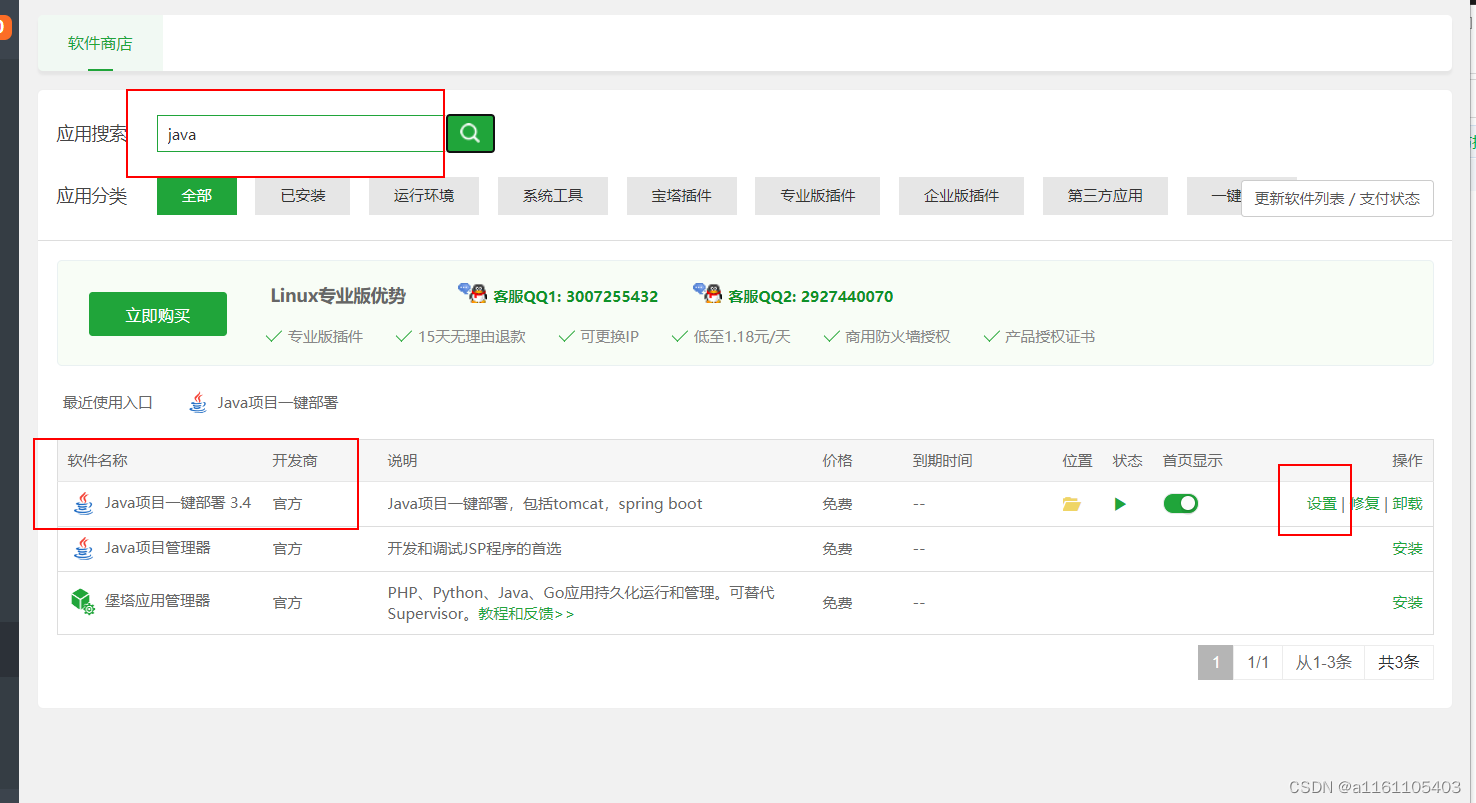Viewport: 1476px width, 803px height.
Task: Click the green cube icon of 堡塔应用管理器
Action: point(83,601)
